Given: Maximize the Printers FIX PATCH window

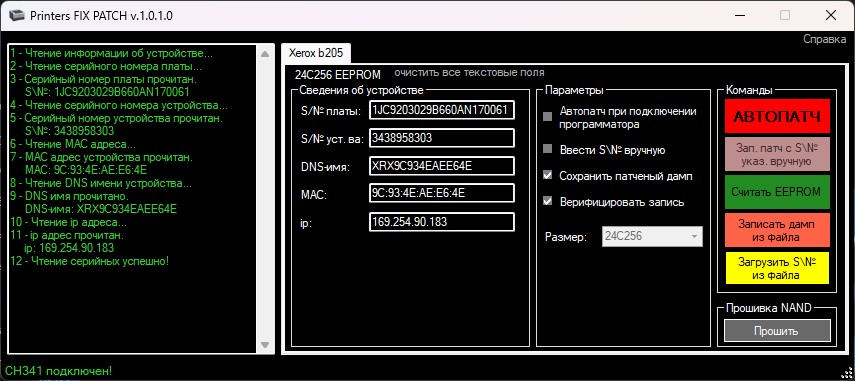Looking at the screenshot, I should [785, 15].
